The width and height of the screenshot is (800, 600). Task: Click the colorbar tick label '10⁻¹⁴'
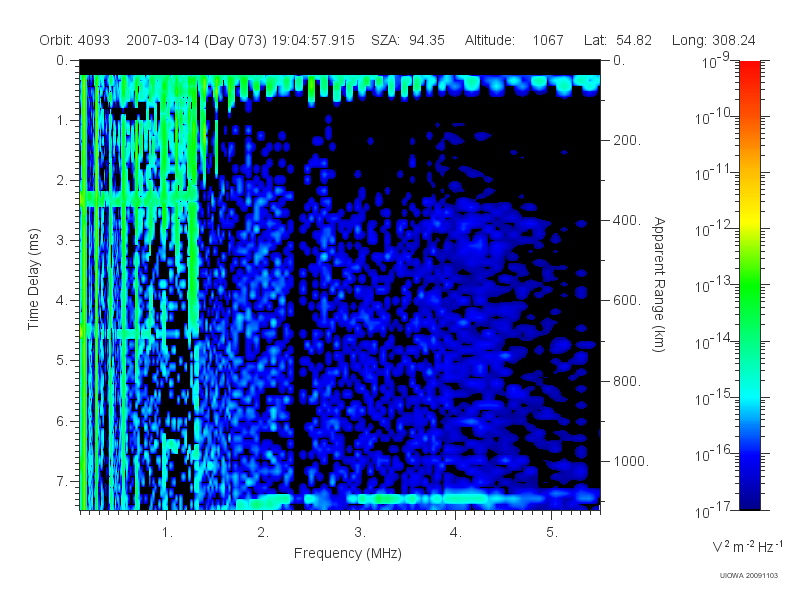point(715,341)
